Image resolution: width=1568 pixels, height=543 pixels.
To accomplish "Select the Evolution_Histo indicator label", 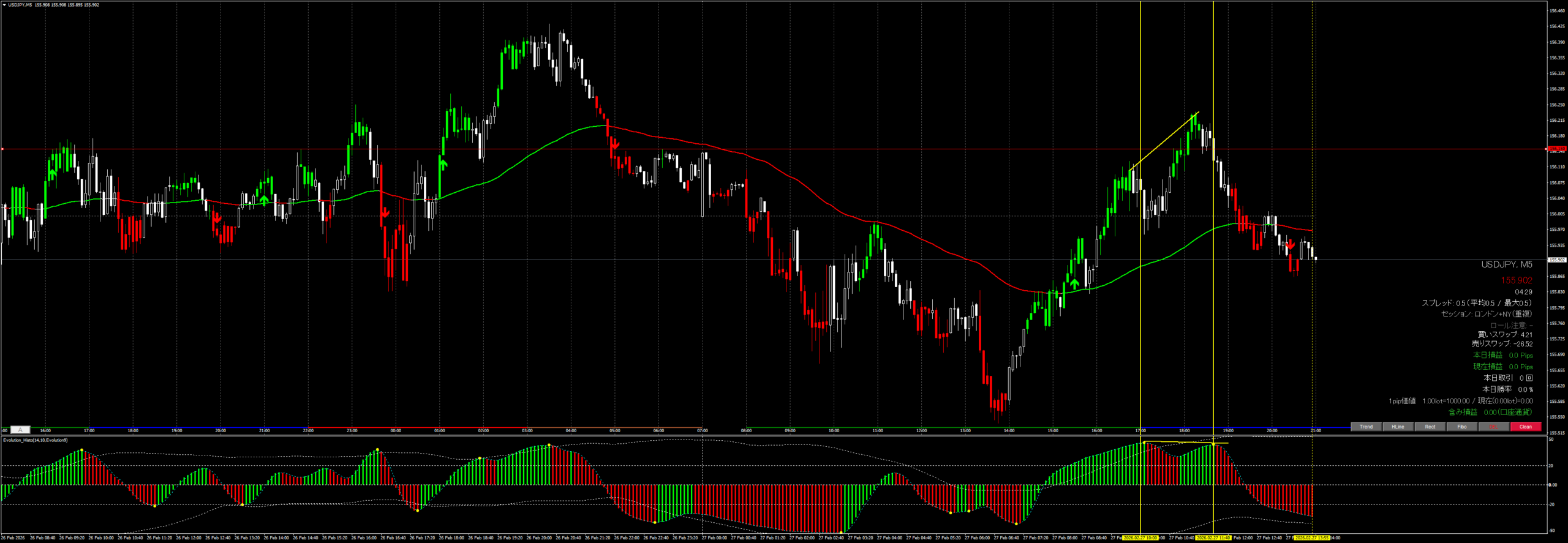I will click(36, 440).
